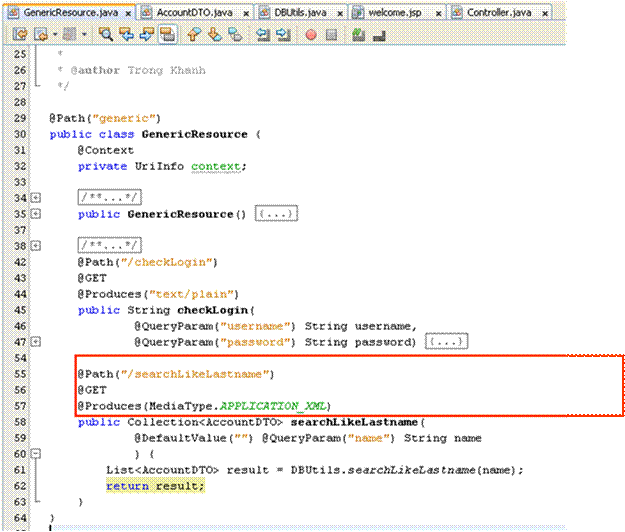This screenshot has width=625, height=532.
Task: Click the "username" query param string
Action: [255, 326]
